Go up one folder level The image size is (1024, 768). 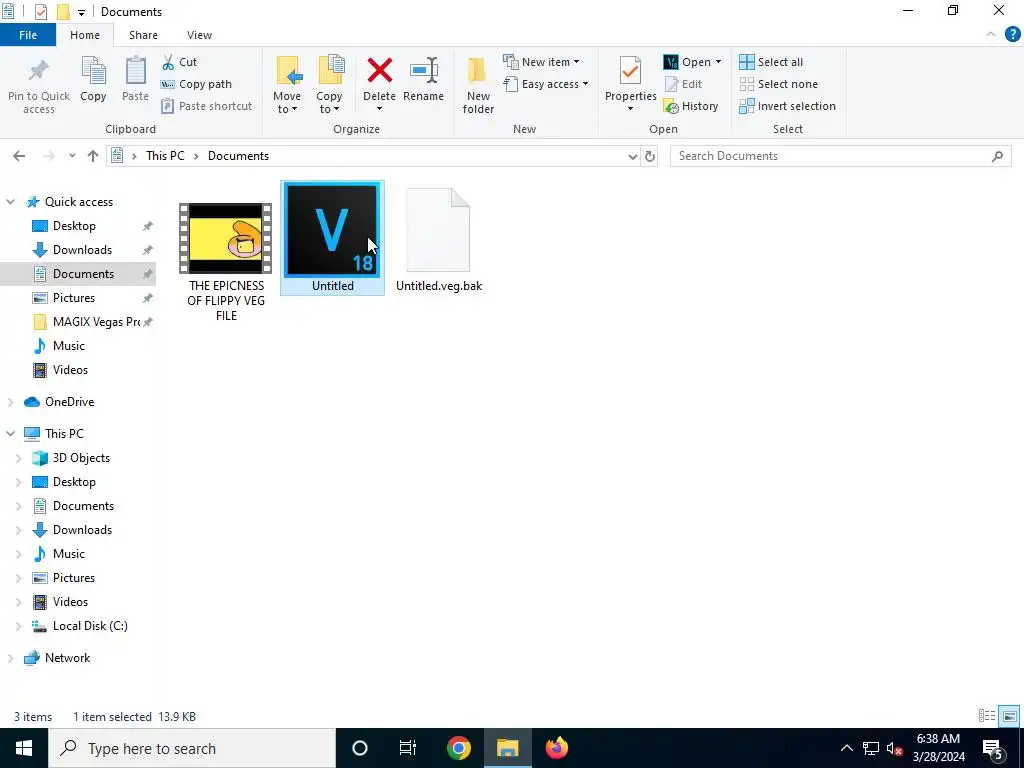93,156
